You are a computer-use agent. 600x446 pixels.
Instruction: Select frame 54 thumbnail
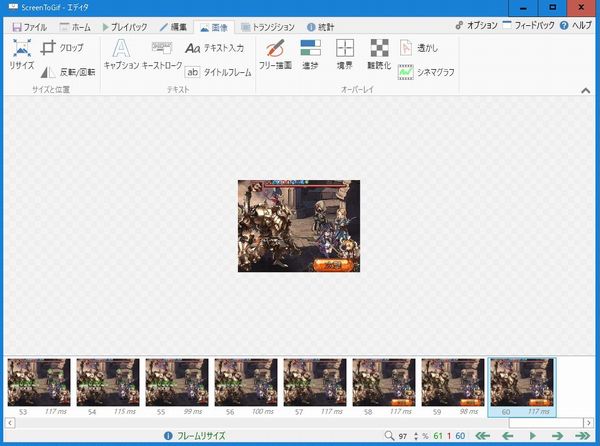(x=108, y=387)
